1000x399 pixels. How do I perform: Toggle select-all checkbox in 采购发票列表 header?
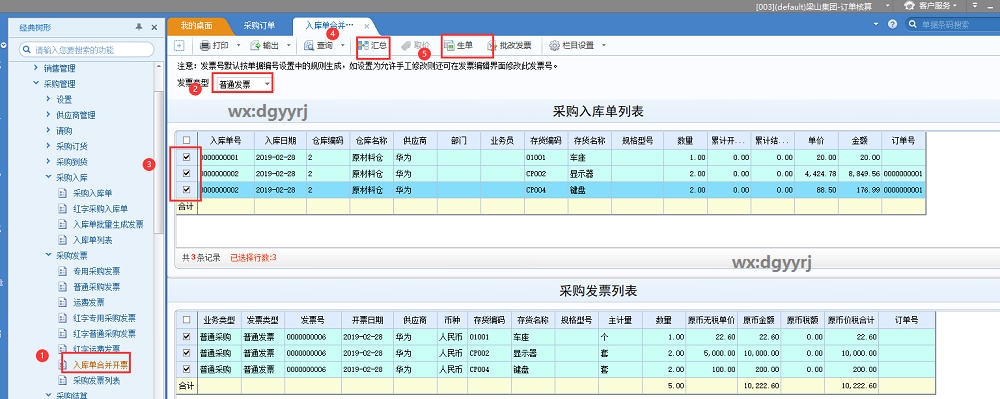(x=186, y=320)
